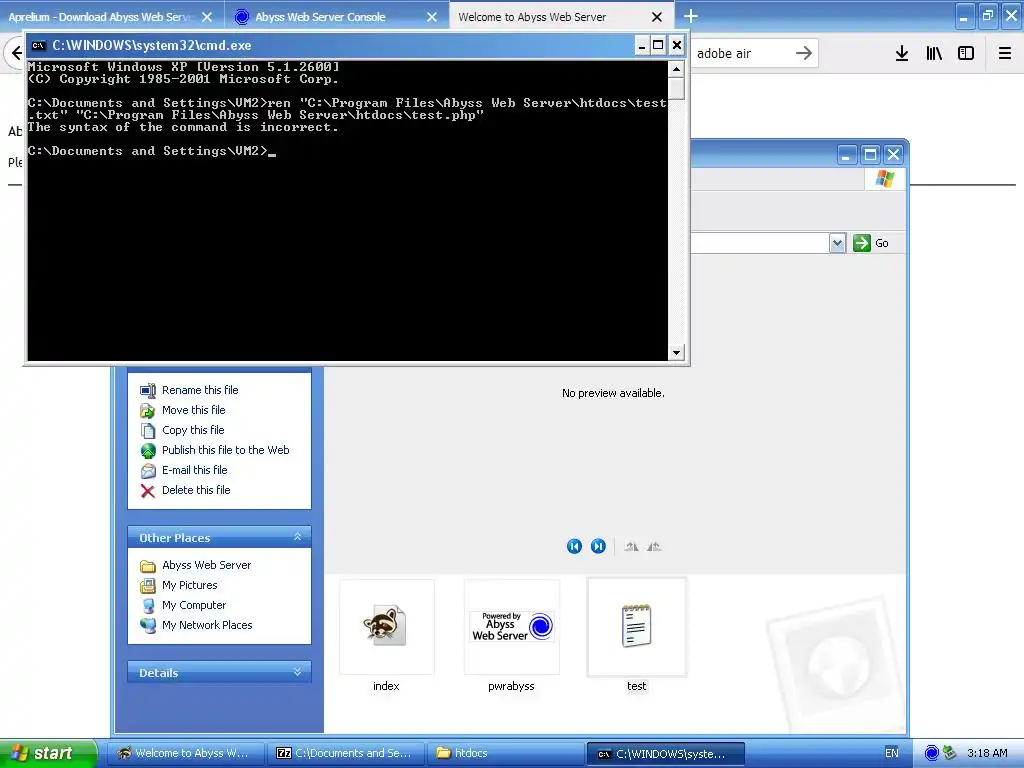Click E-mail this file task
1024x768 pixels.
[x=195, y=470]
